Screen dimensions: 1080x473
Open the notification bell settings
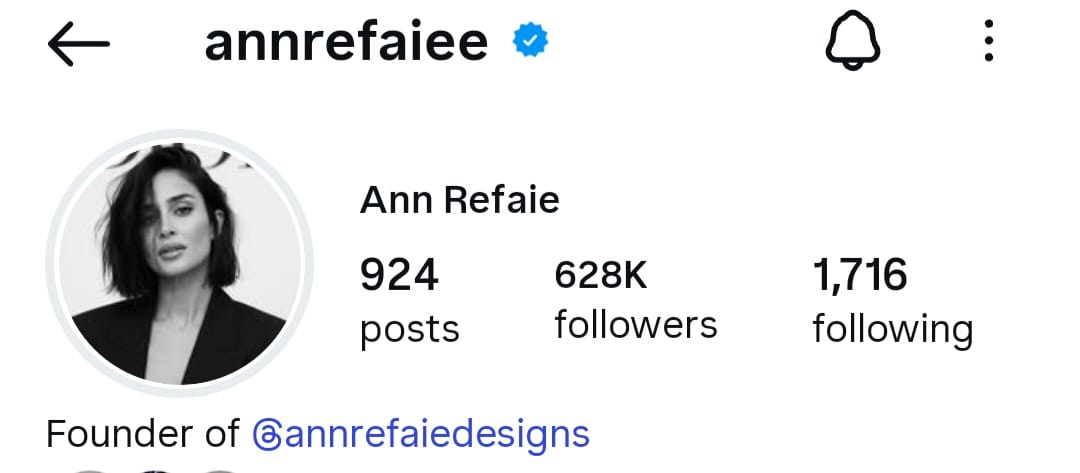[x=852, y=43]
